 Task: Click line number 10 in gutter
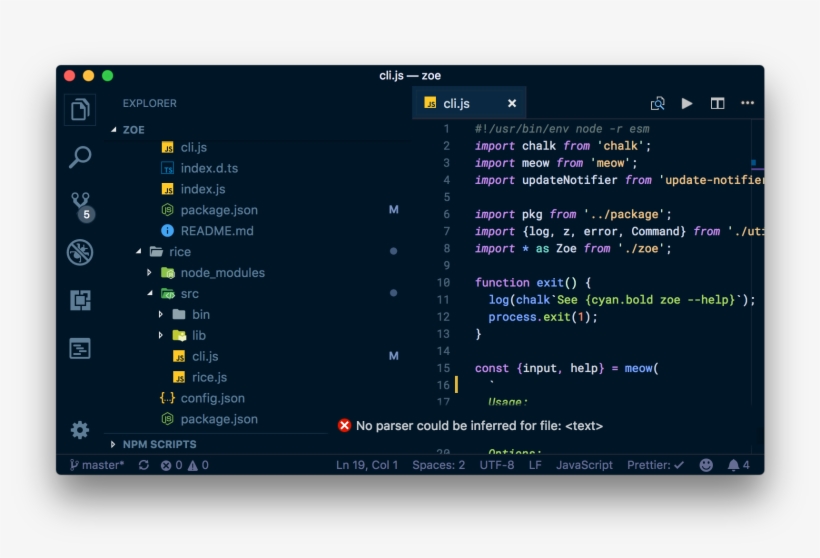click(x=443, y=283)
